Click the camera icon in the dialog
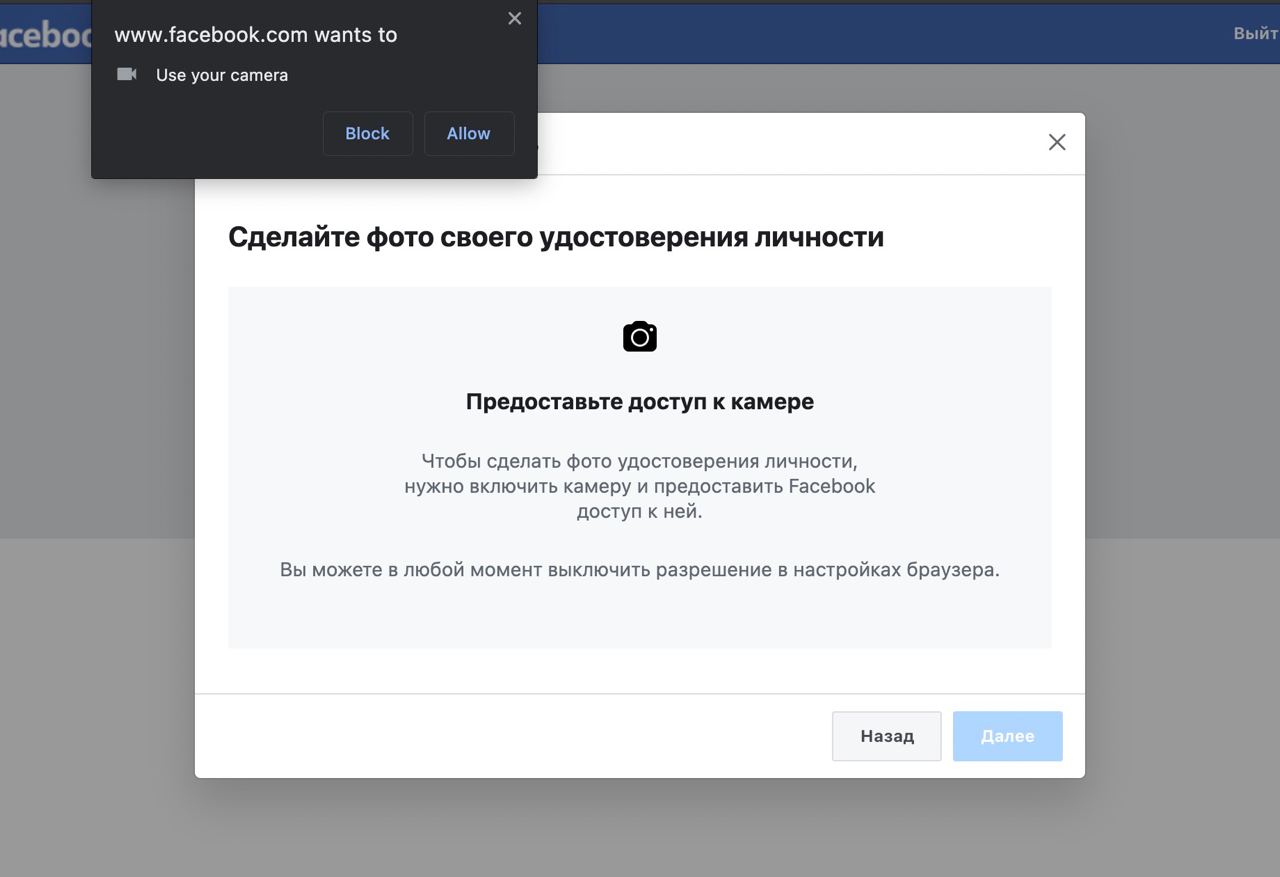Image resolution: width=1280 pixels, height=877 pixels. [640, 337]
